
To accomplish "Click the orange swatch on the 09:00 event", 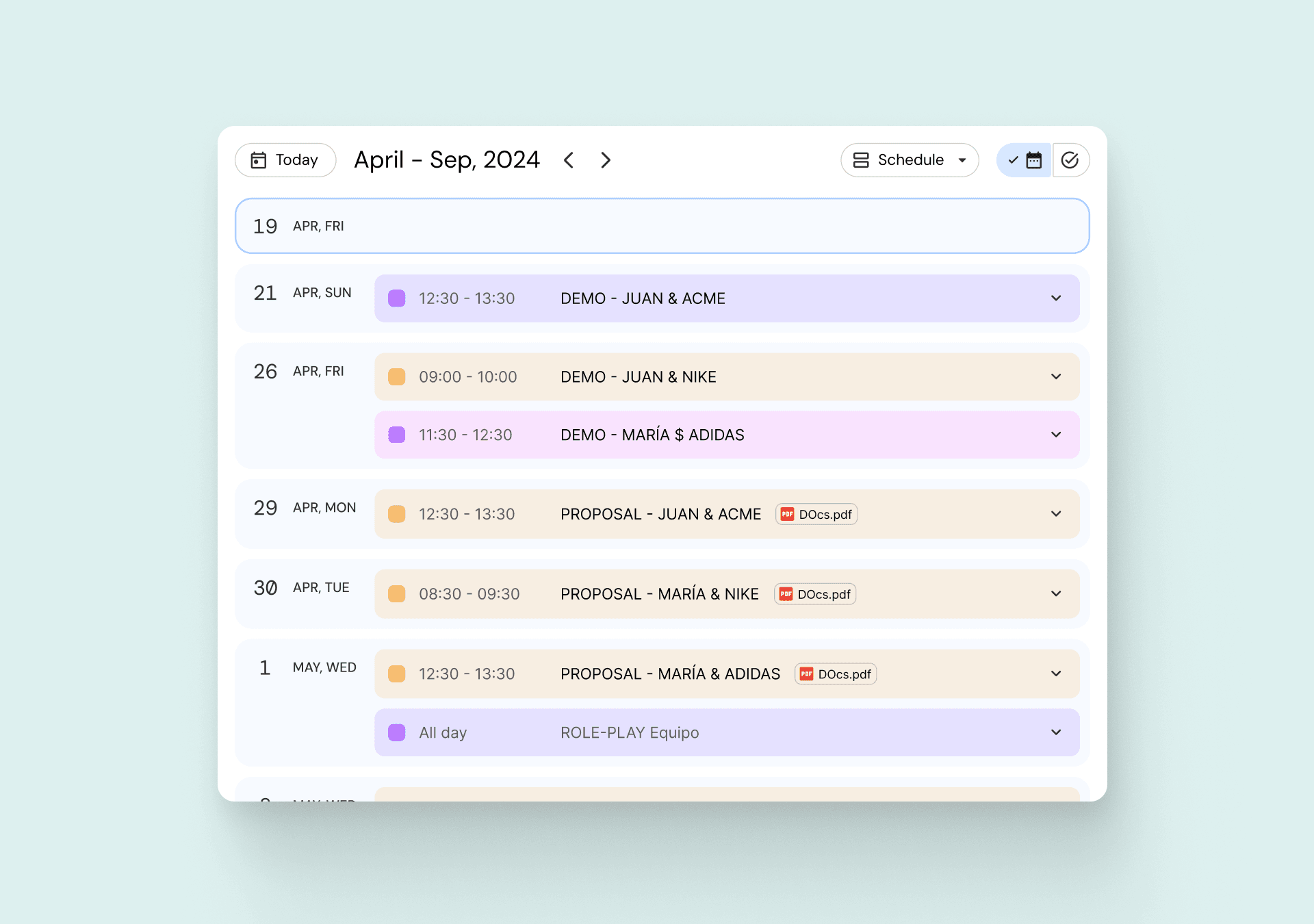I will (x=397, y=376).
